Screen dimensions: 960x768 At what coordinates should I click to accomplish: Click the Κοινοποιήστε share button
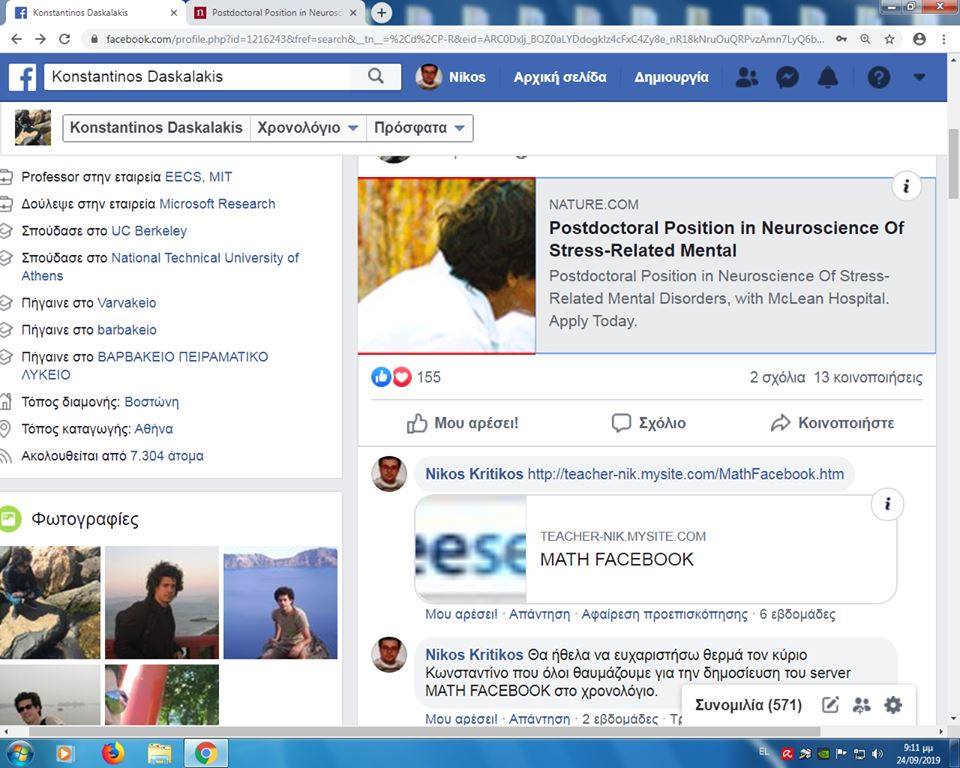(833, 423)
